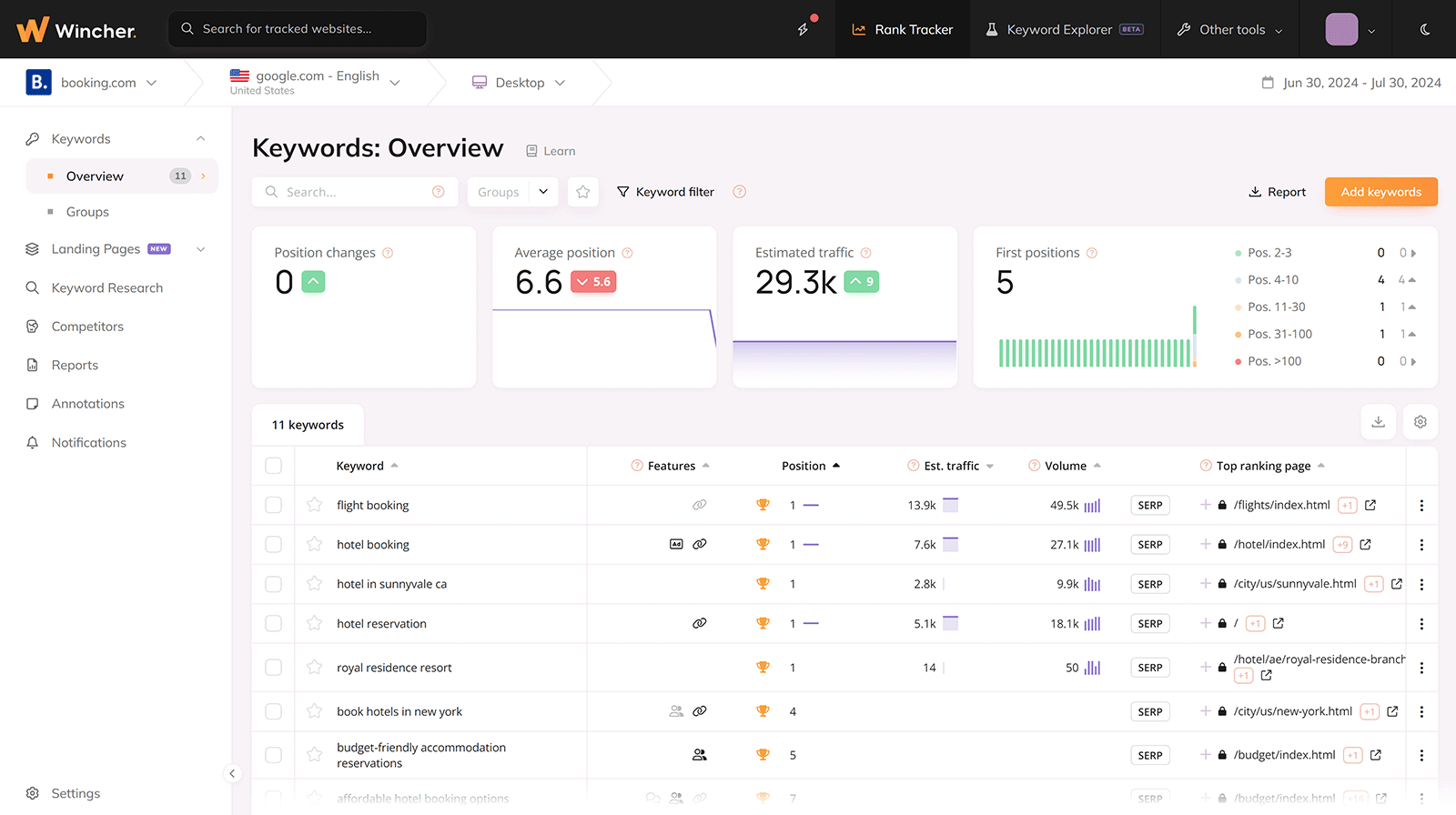Open external link for /flights/index.html
Image resolution: width=1456 pixels, height=815 pixels.
(x=1370, y=505)
